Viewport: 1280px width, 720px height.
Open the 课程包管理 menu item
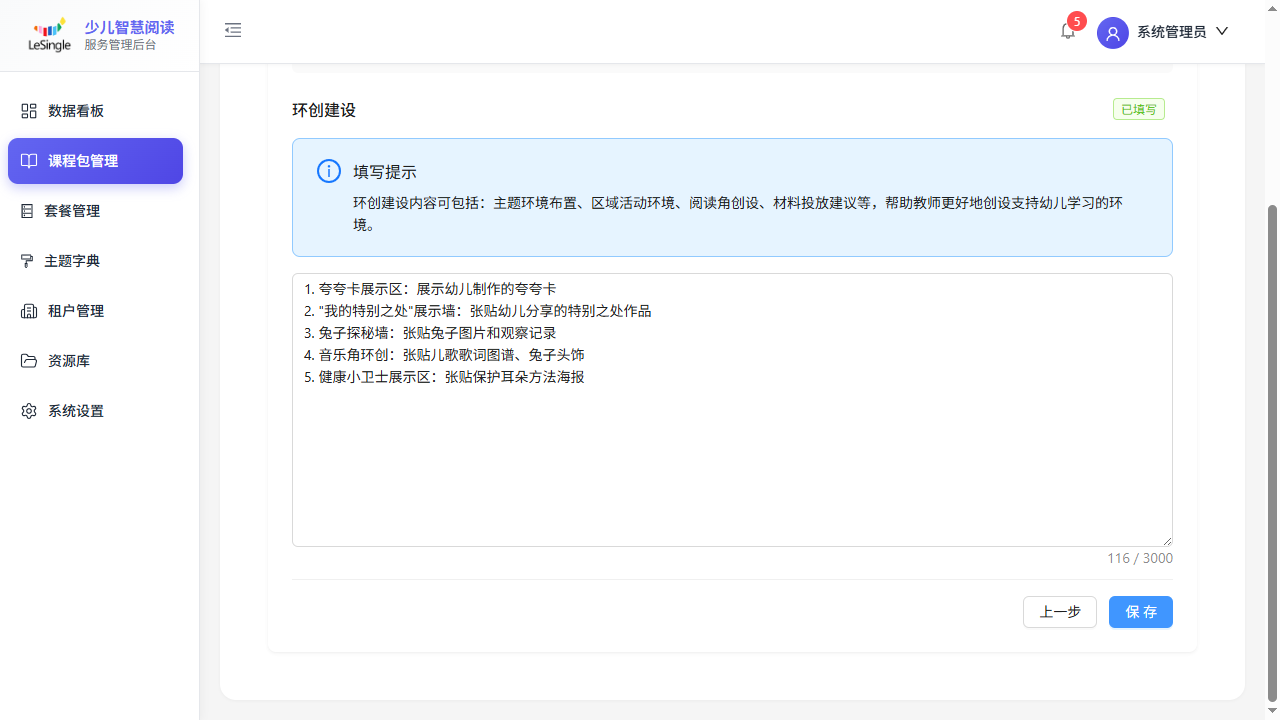tap(95, 161)
